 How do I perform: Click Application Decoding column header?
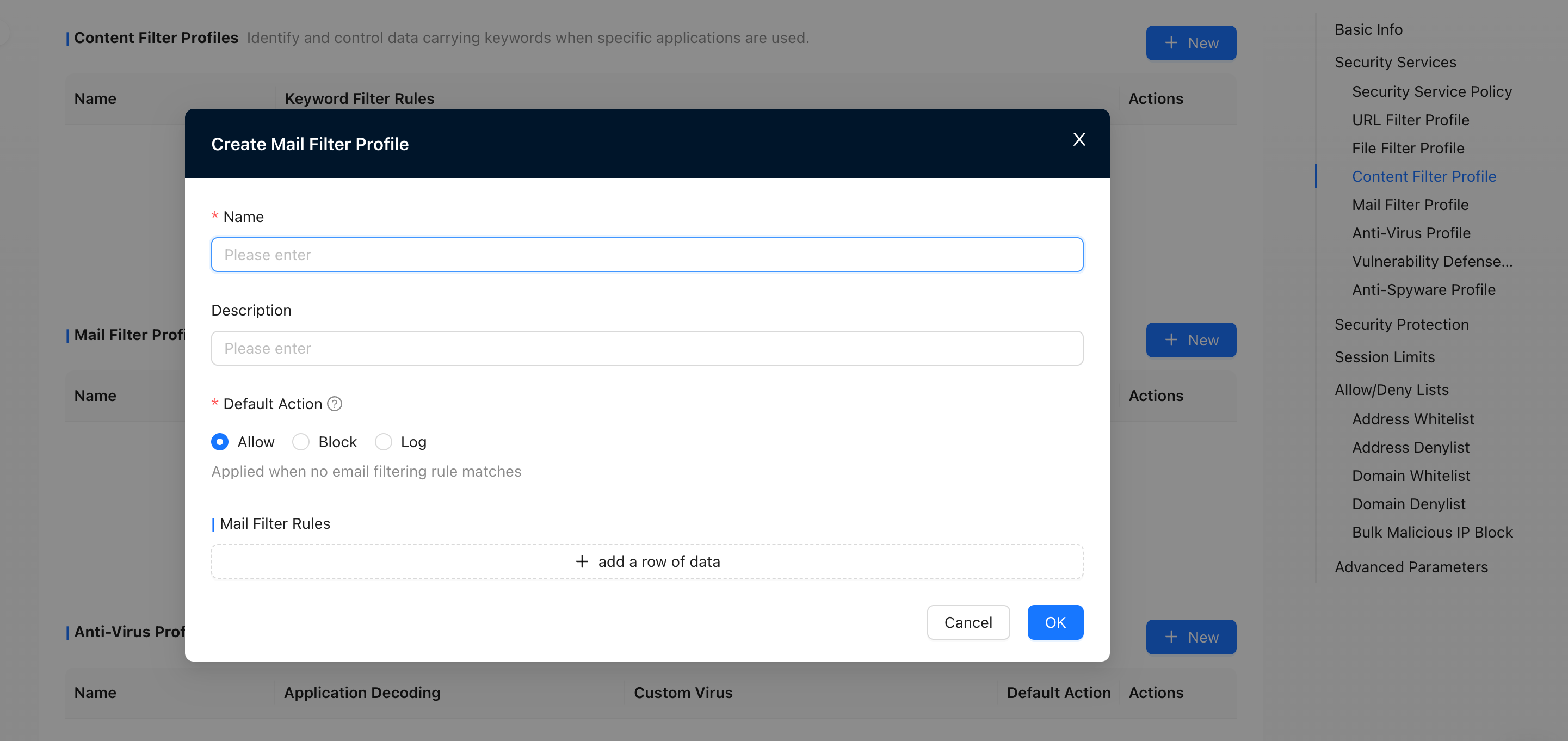[362, 693]
